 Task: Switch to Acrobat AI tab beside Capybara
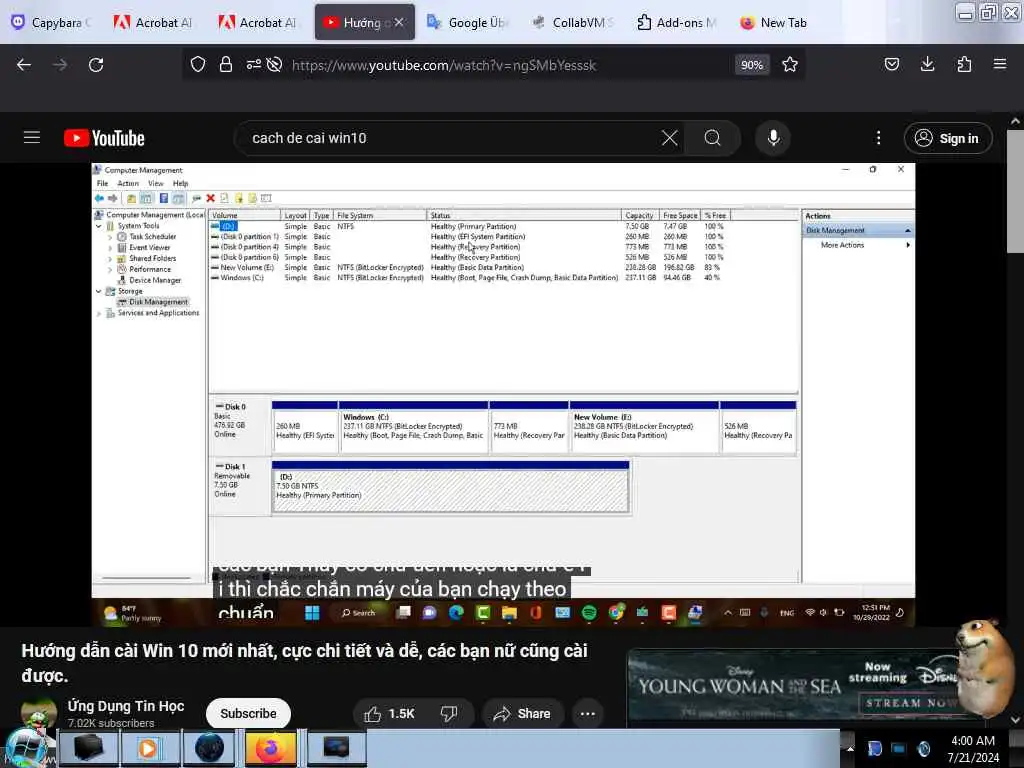155,22
